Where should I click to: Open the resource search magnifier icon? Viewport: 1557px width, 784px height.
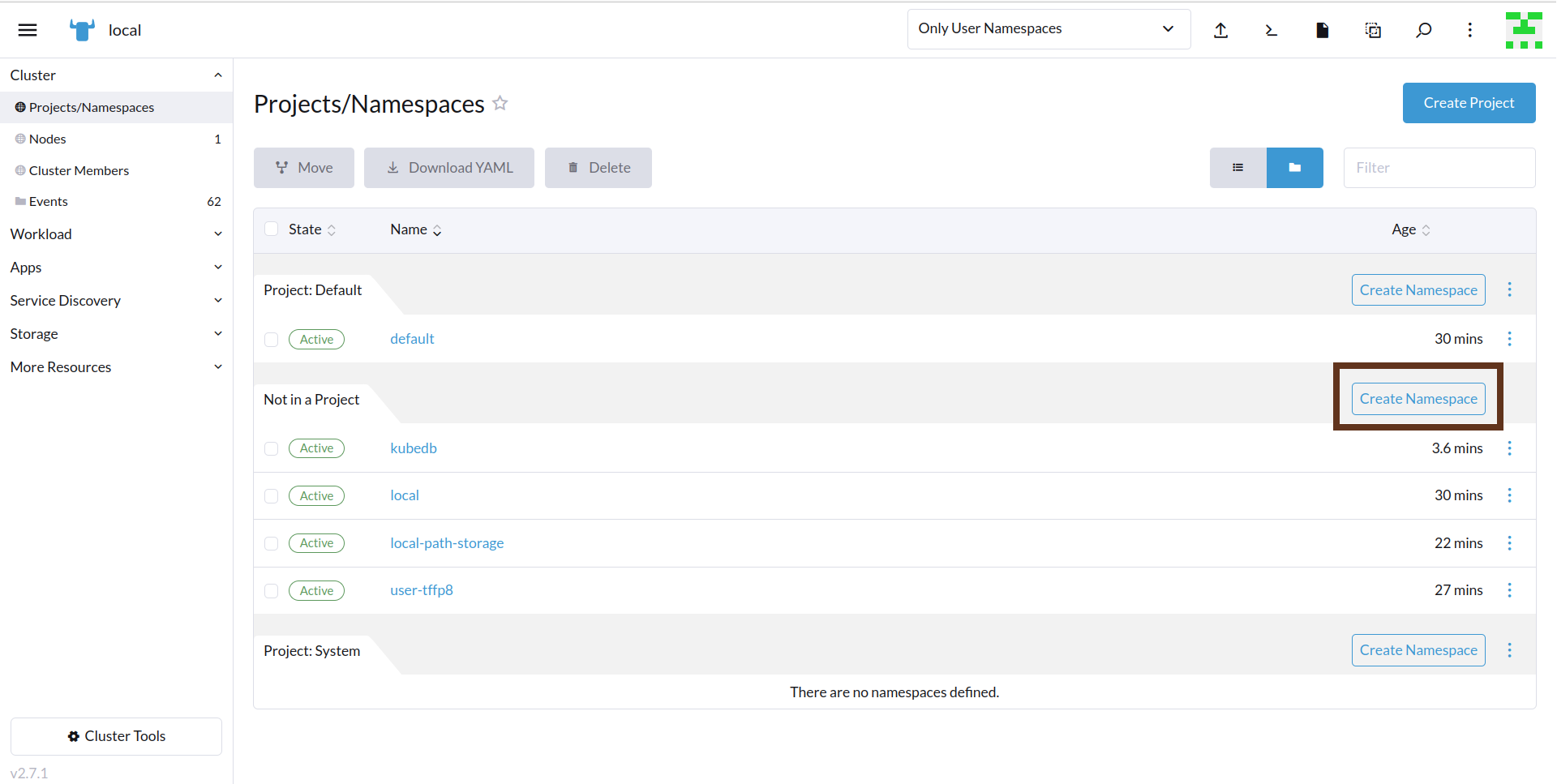[x=1423, y=30]
